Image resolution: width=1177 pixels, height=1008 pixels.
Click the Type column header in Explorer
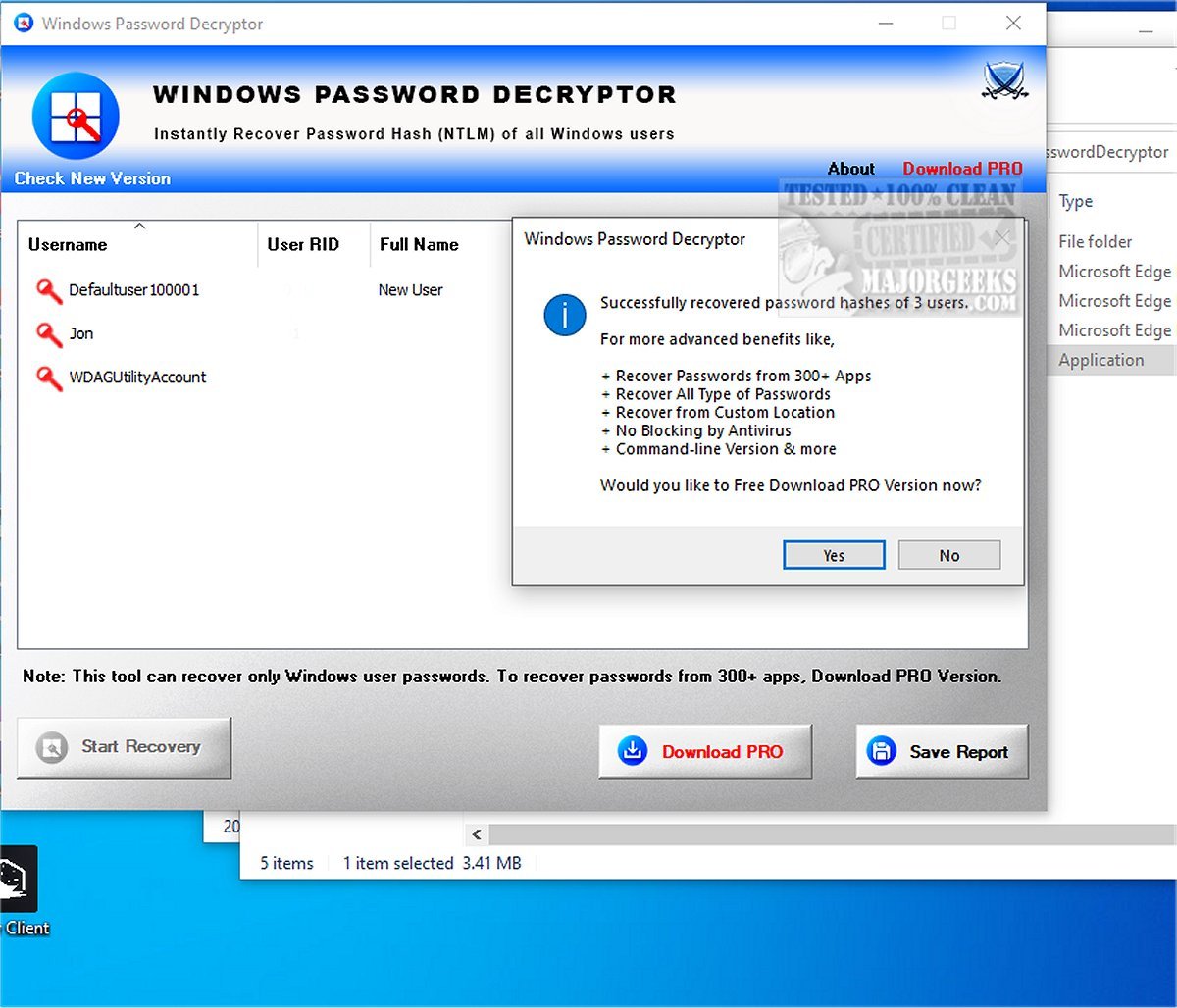click(1075, 201)
